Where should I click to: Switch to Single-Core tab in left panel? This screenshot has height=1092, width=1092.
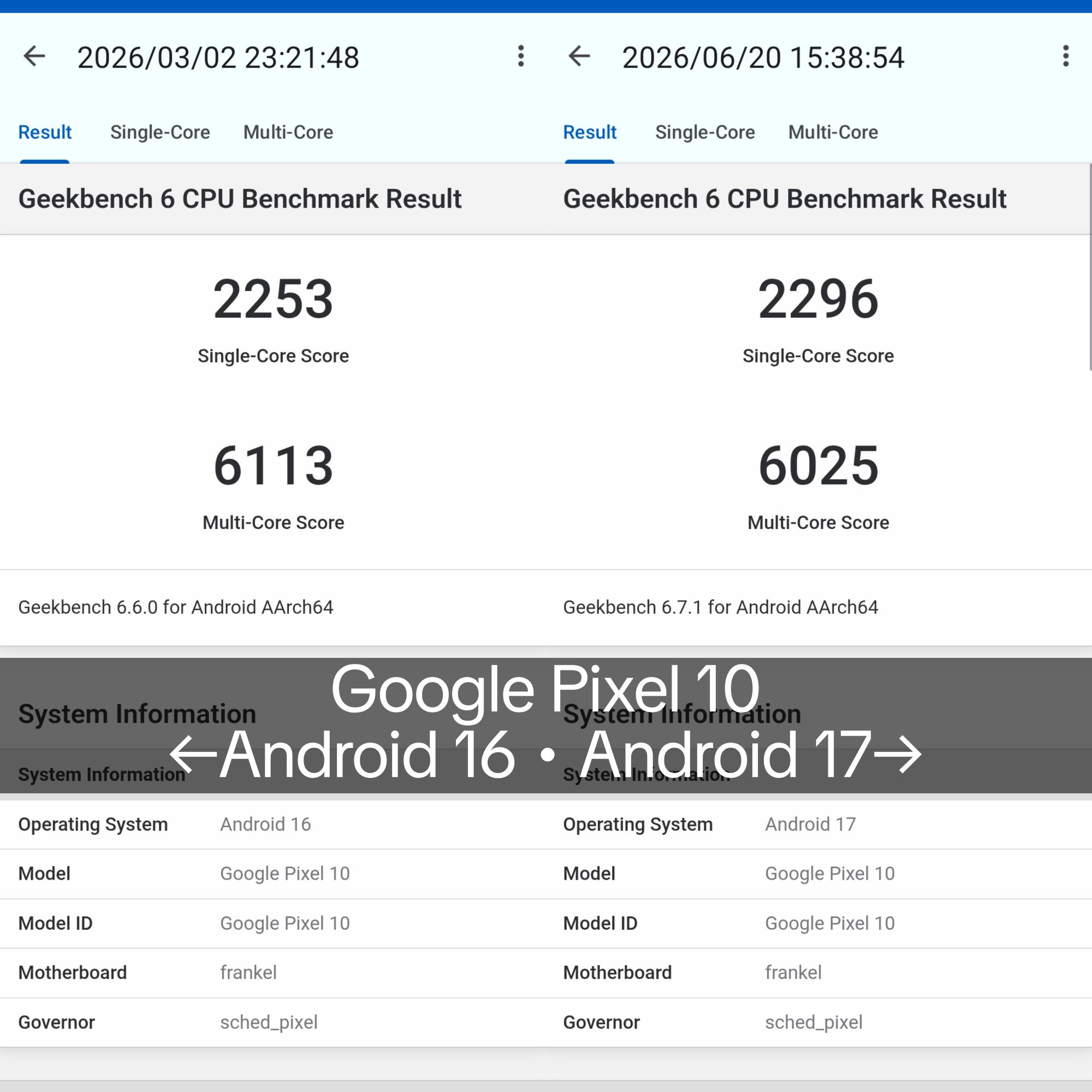160,132
